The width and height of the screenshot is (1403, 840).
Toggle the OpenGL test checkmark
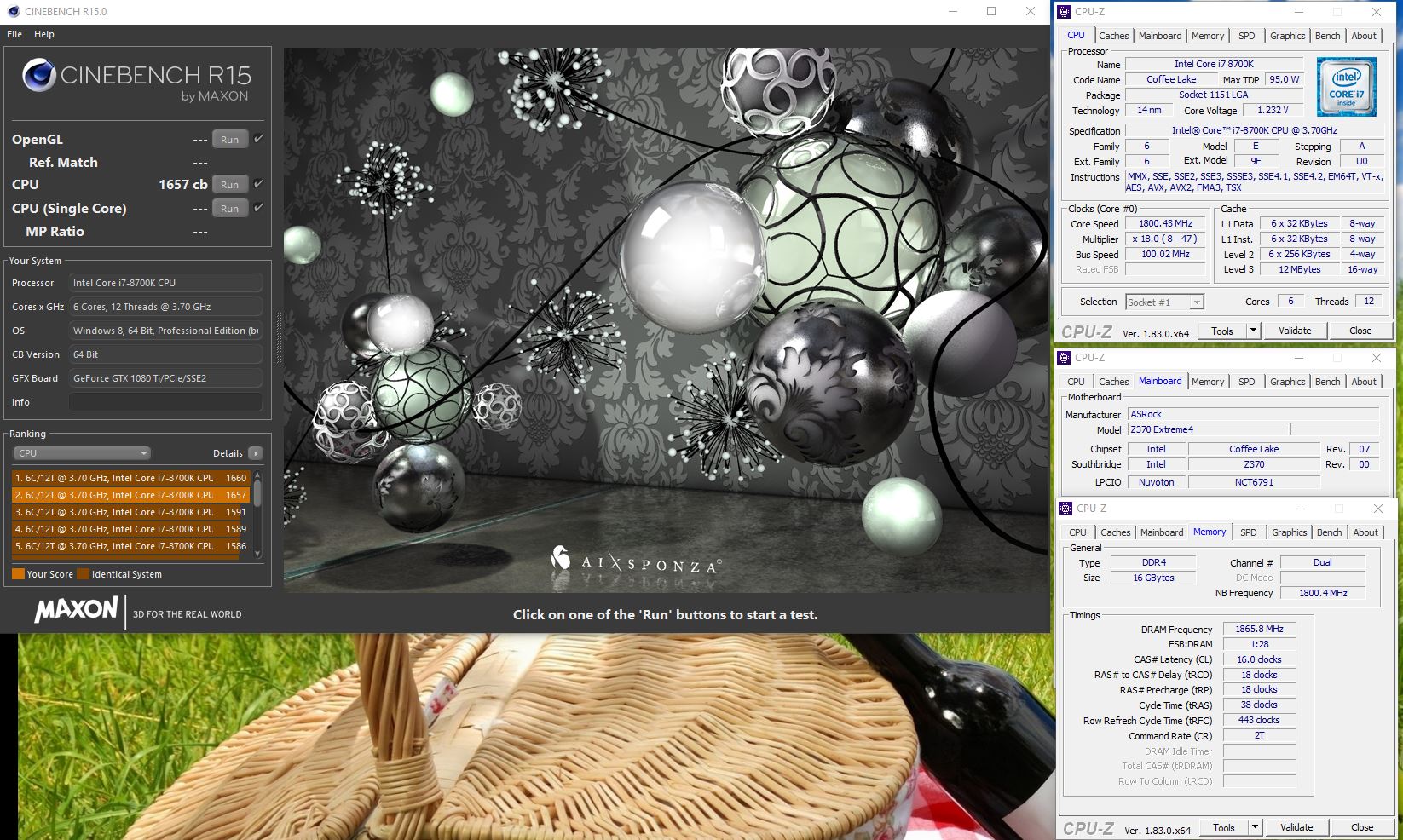pos(258,138)
